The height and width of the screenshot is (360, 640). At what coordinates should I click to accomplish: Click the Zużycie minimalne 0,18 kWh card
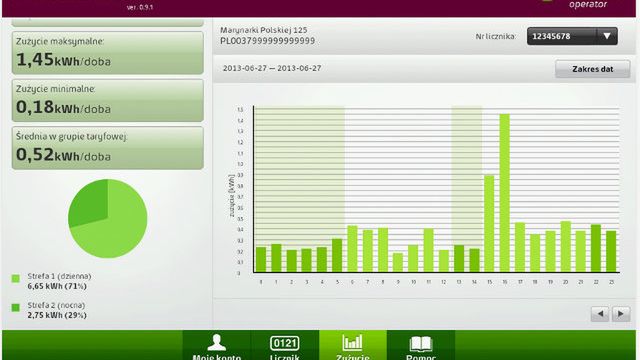(x=108, y=100)
